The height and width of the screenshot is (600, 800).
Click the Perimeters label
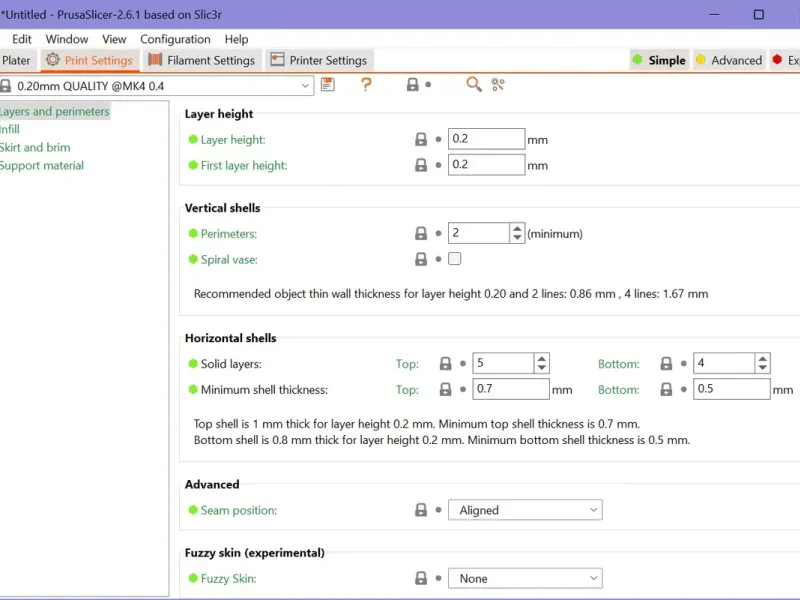(229, 234)
